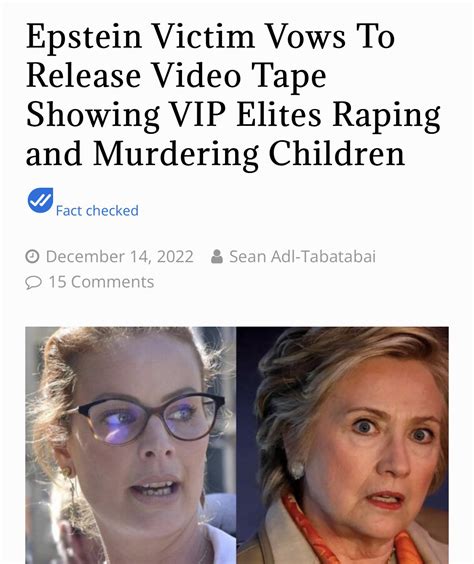Click the number "15" in comment count
Screen dimensions: 474x564
click(x=58, y=282)
